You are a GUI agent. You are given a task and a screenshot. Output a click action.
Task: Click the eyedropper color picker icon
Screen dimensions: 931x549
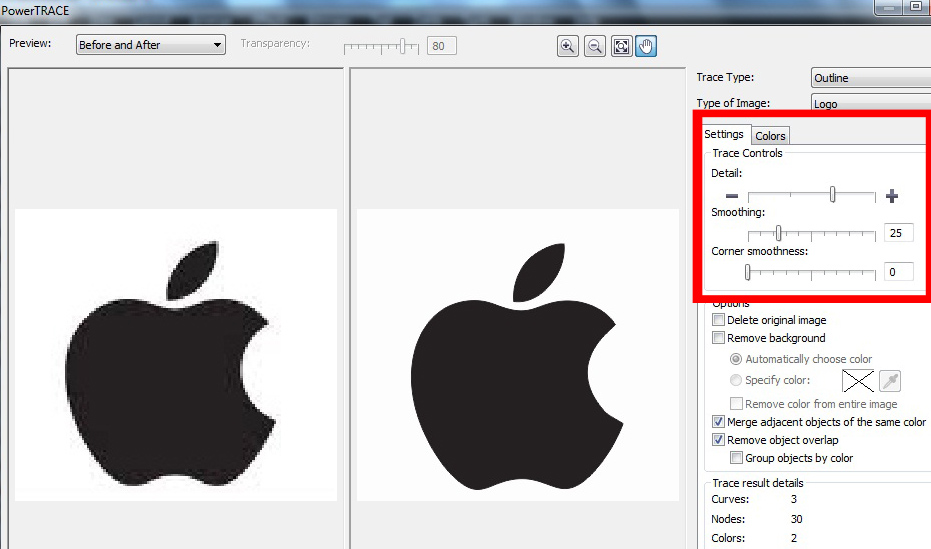tap(889, 381)
